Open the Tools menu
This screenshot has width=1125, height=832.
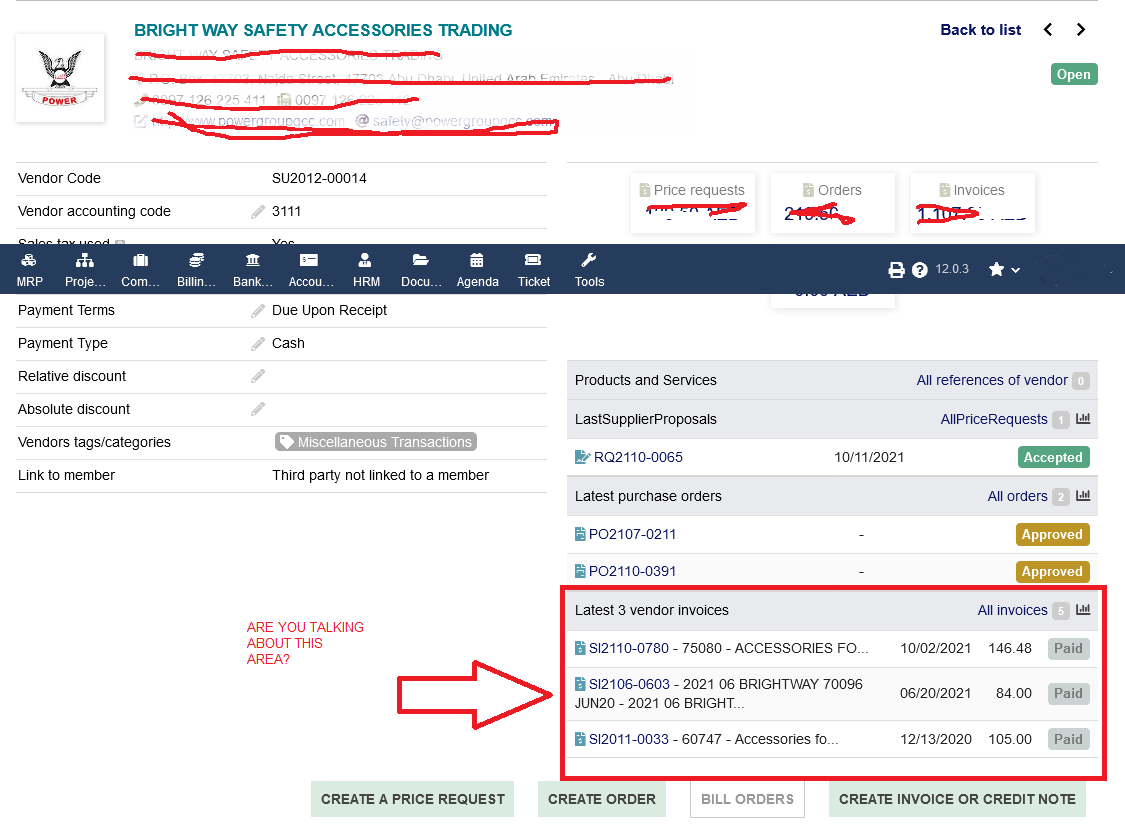(x=589, y=270)
